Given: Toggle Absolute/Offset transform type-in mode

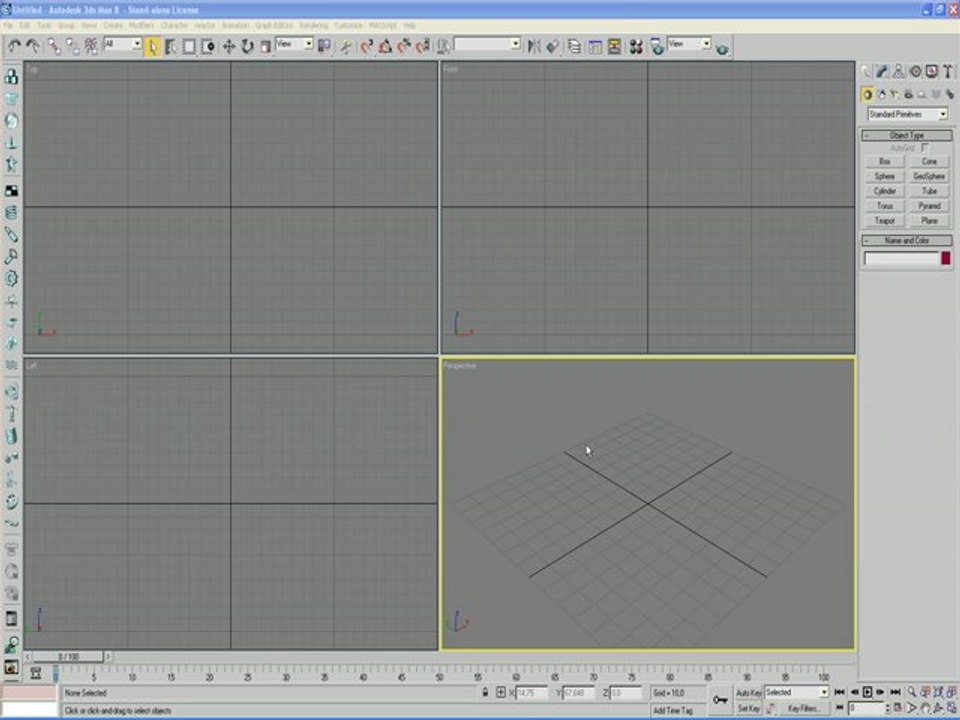Looking at the screenshot, I should click(500, 692).
